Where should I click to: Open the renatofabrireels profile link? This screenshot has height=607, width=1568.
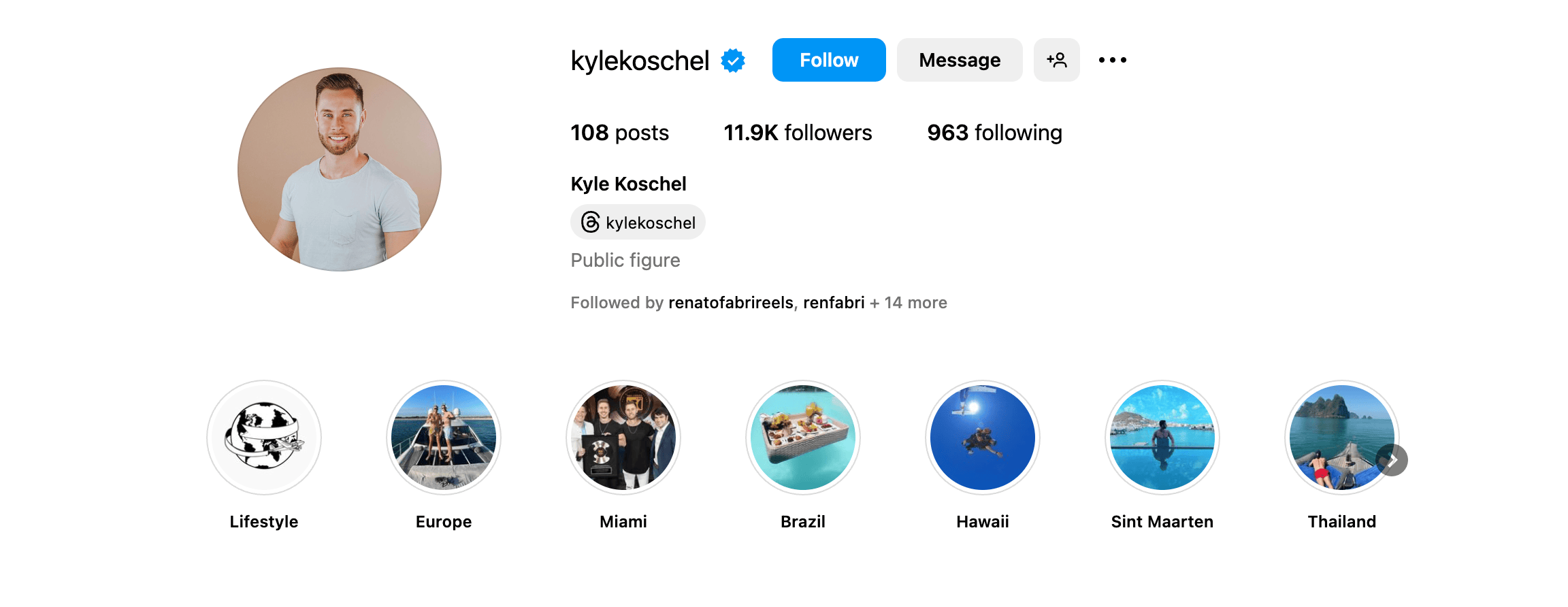[730, 303]
